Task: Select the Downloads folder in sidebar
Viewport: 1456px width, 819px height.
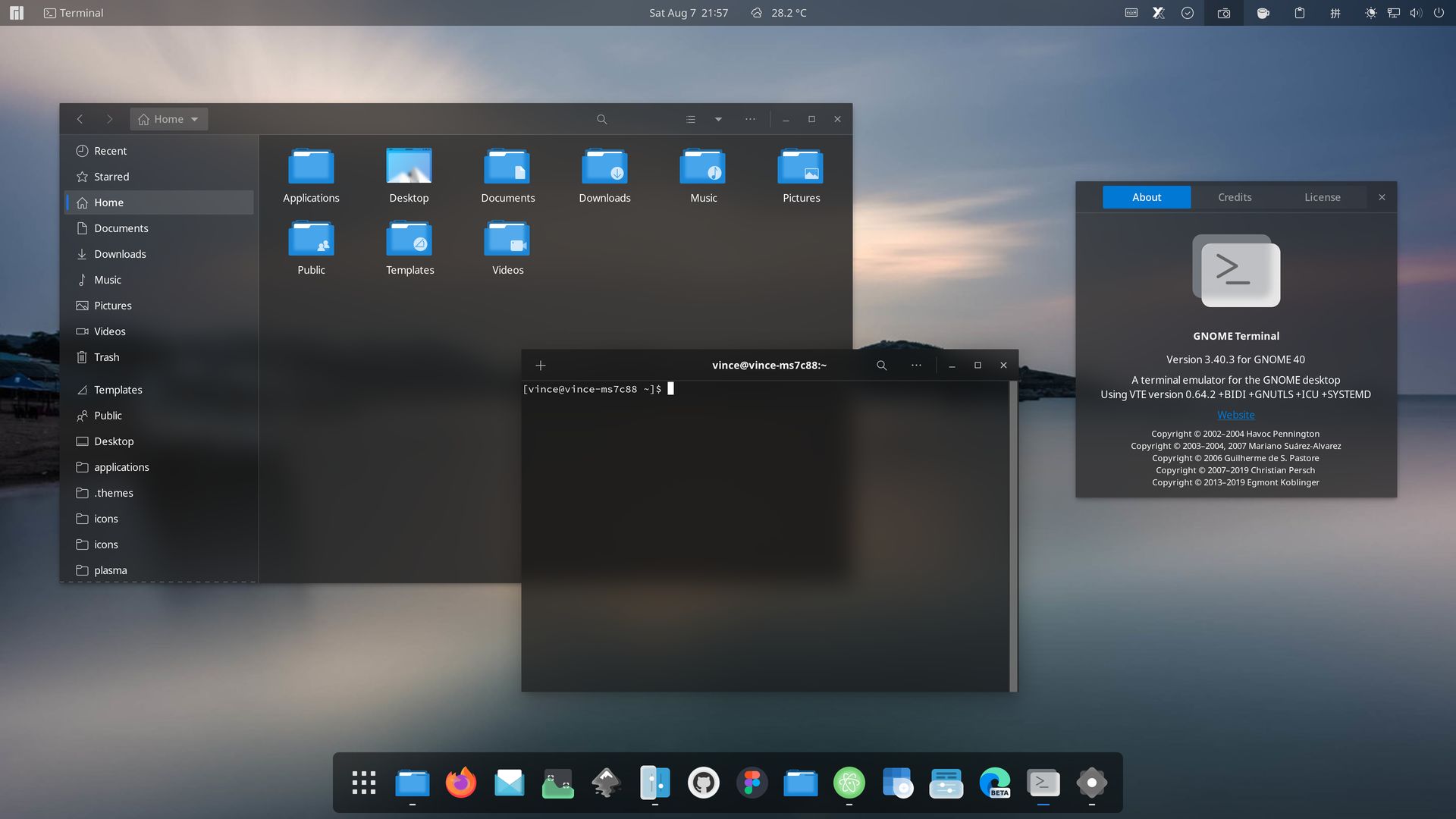Action: (x=119, y=254)
